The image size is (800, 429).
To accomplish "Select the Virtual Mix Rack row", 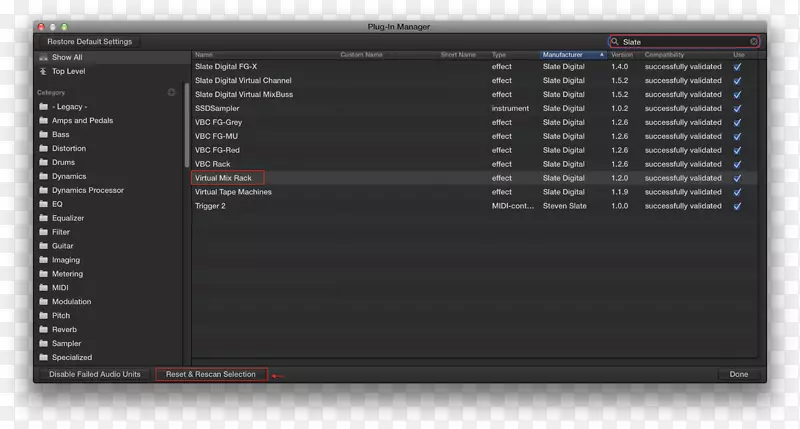I will (474, 178).
